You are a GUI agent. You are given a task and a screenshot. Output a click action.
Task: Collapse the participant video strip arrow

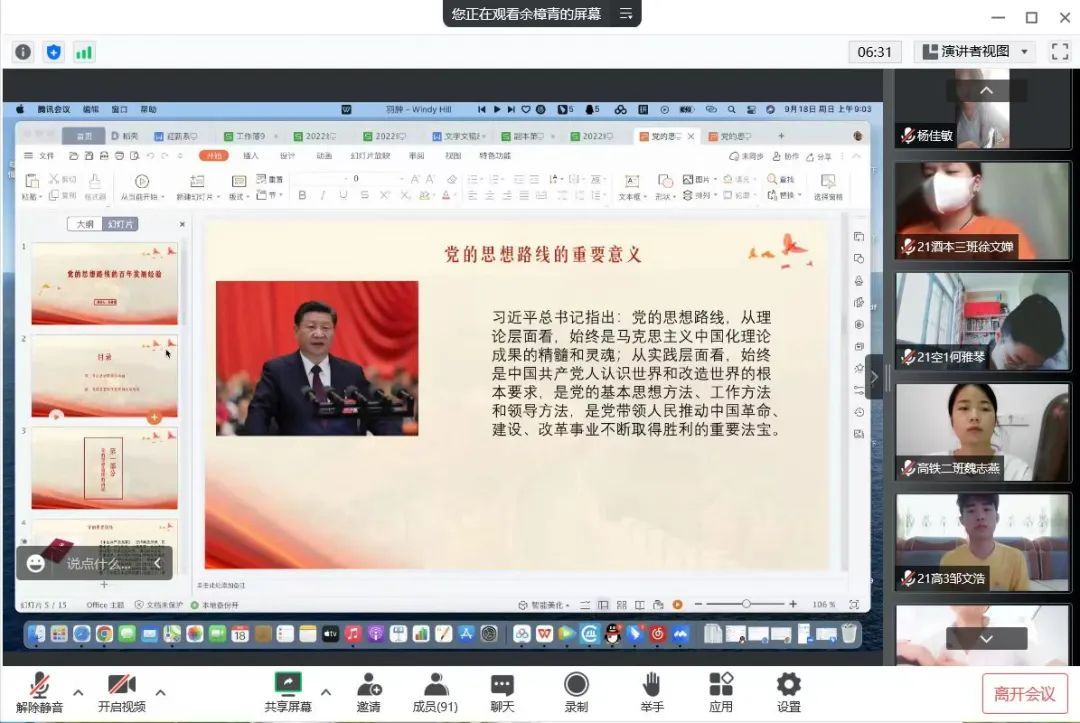point(874,377)
